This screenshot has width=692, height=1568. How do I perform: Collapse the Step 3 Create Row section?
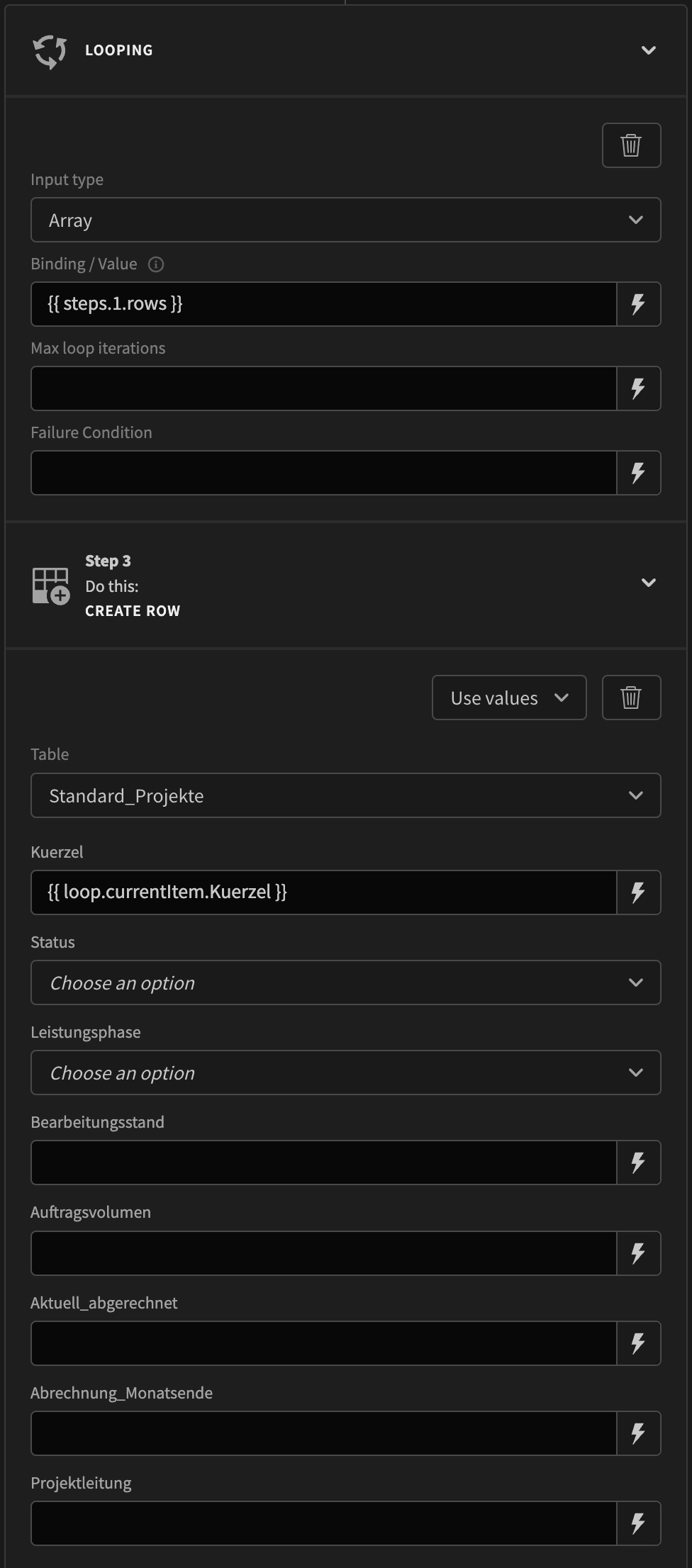coord(647,581)
